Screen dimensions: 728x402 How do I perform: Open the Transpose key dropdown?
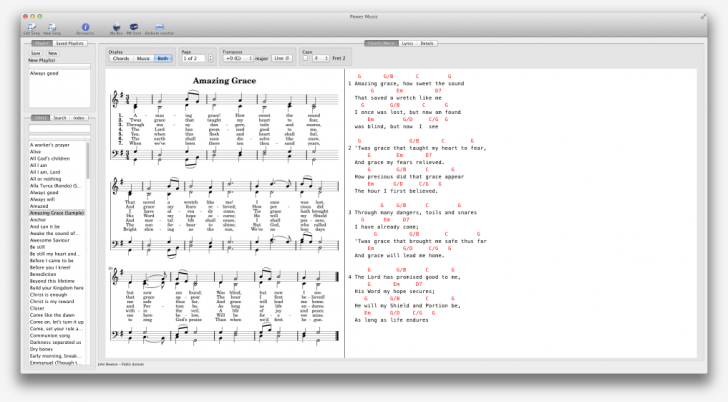click(x=238, y=58)
